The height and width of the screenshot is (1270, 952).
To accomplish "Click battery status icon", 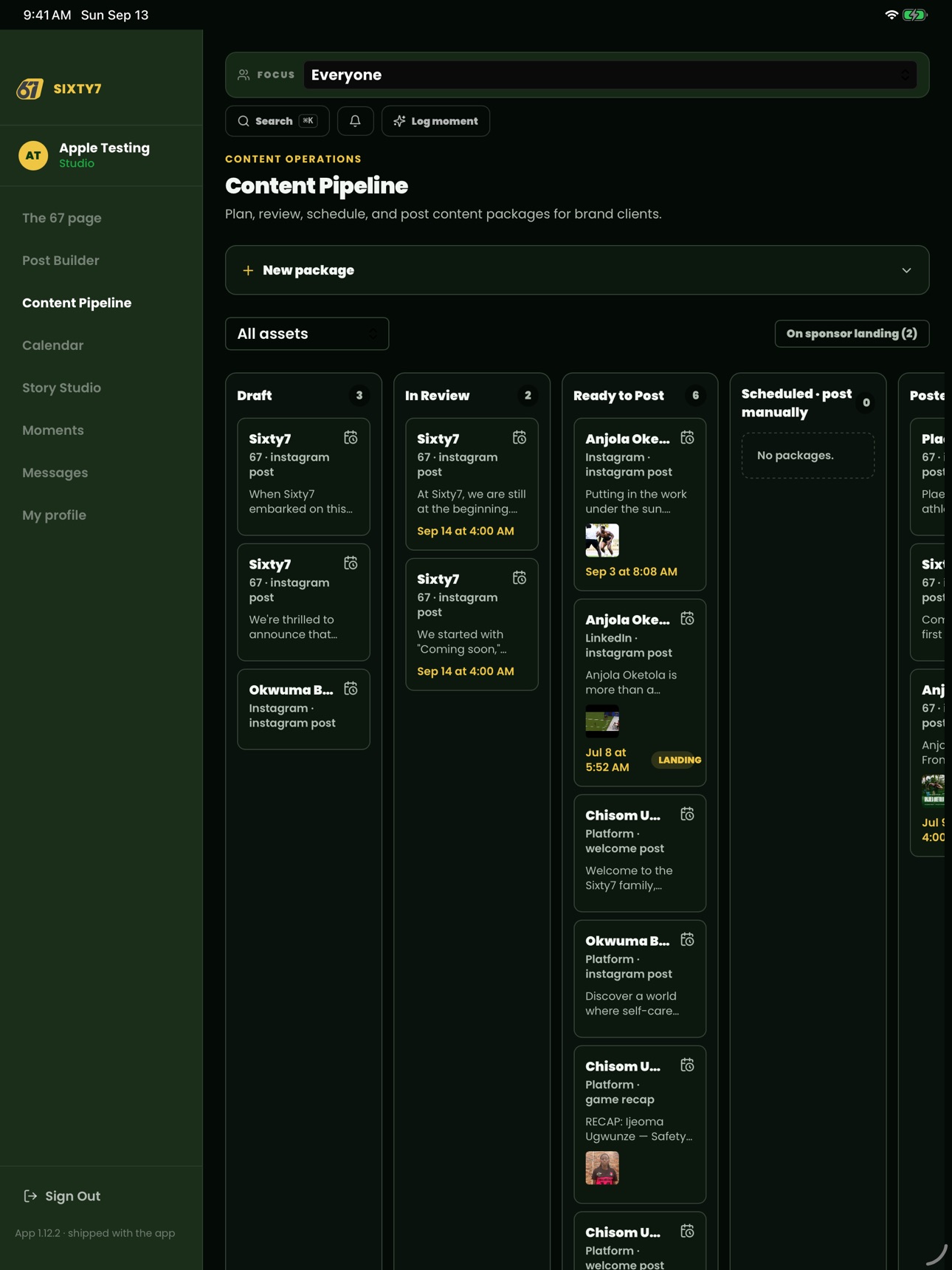I will click(915, 15).
